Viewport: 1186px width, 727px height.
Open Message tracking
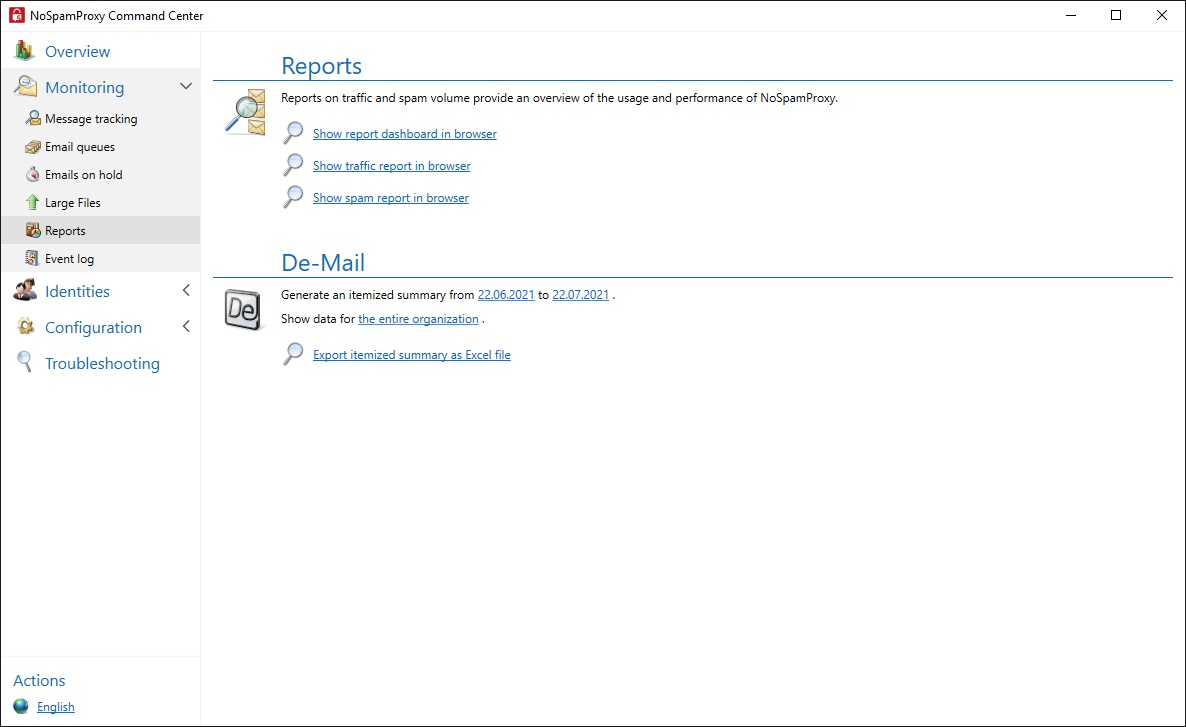(91, 119)
